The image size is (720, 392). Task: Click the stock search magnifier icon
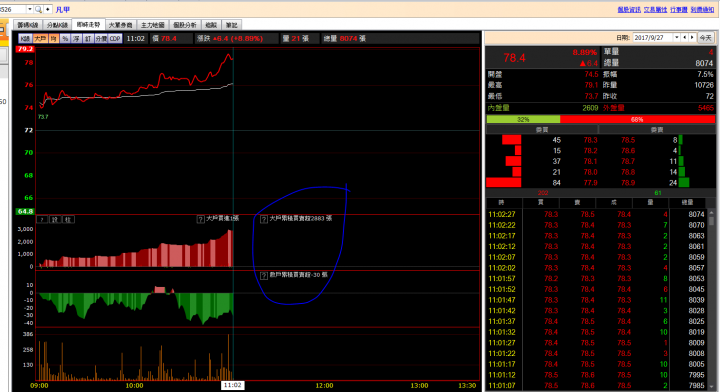tap(38, 9)
